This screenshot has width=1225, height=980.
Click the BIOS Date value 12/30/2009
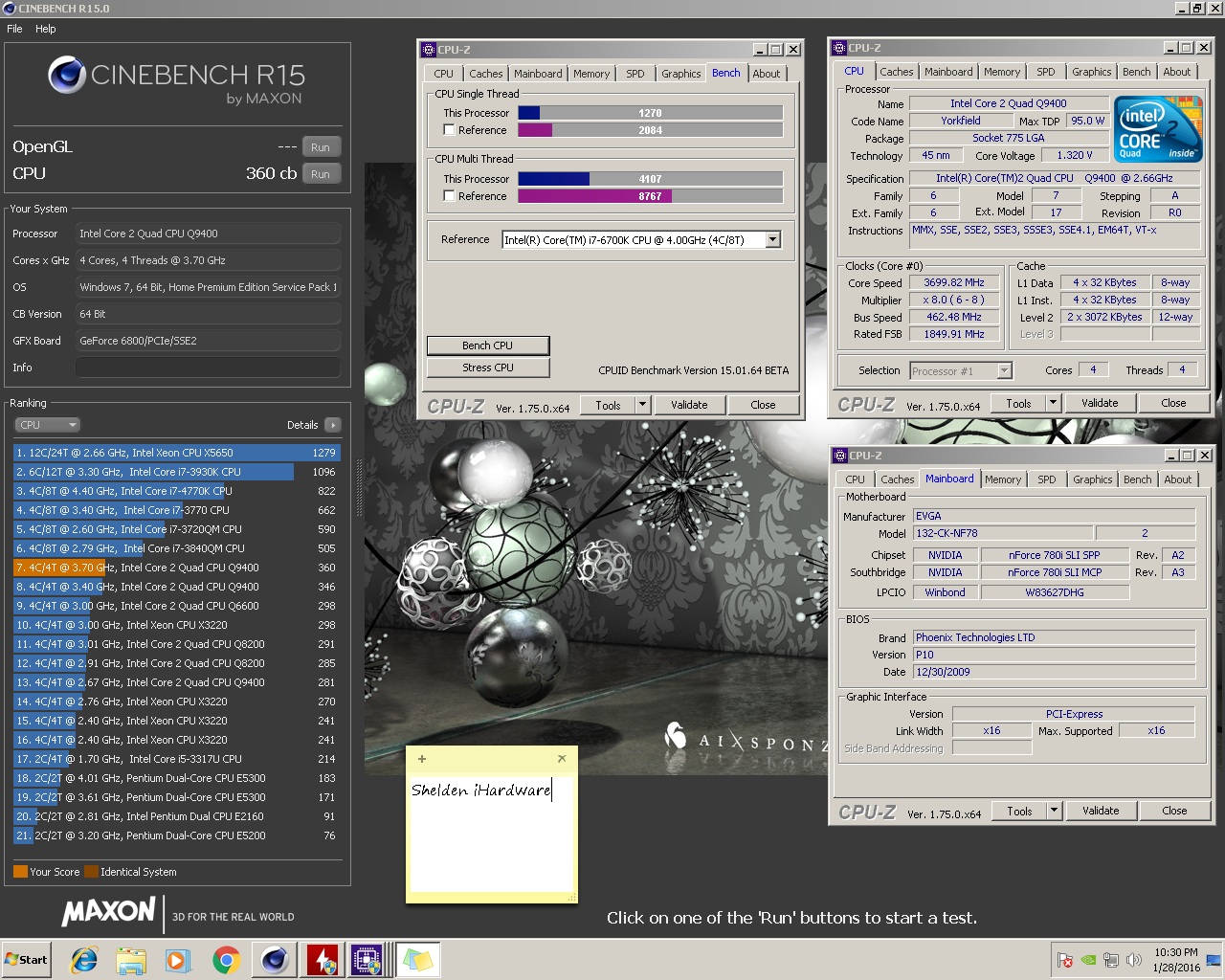1054,672
